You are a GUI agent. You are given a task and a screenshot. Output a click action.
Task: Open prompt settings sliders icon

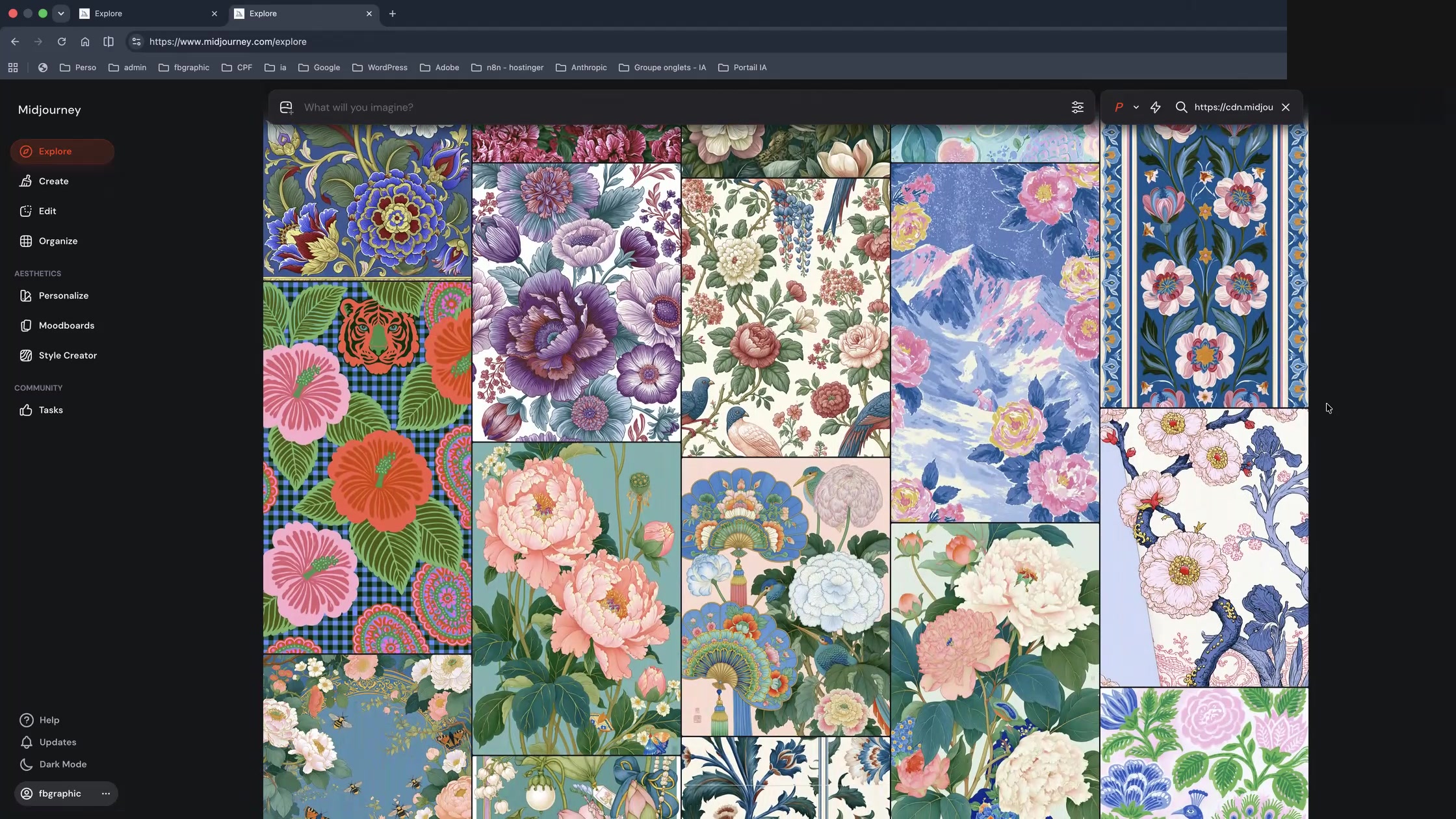point(1078,107)
